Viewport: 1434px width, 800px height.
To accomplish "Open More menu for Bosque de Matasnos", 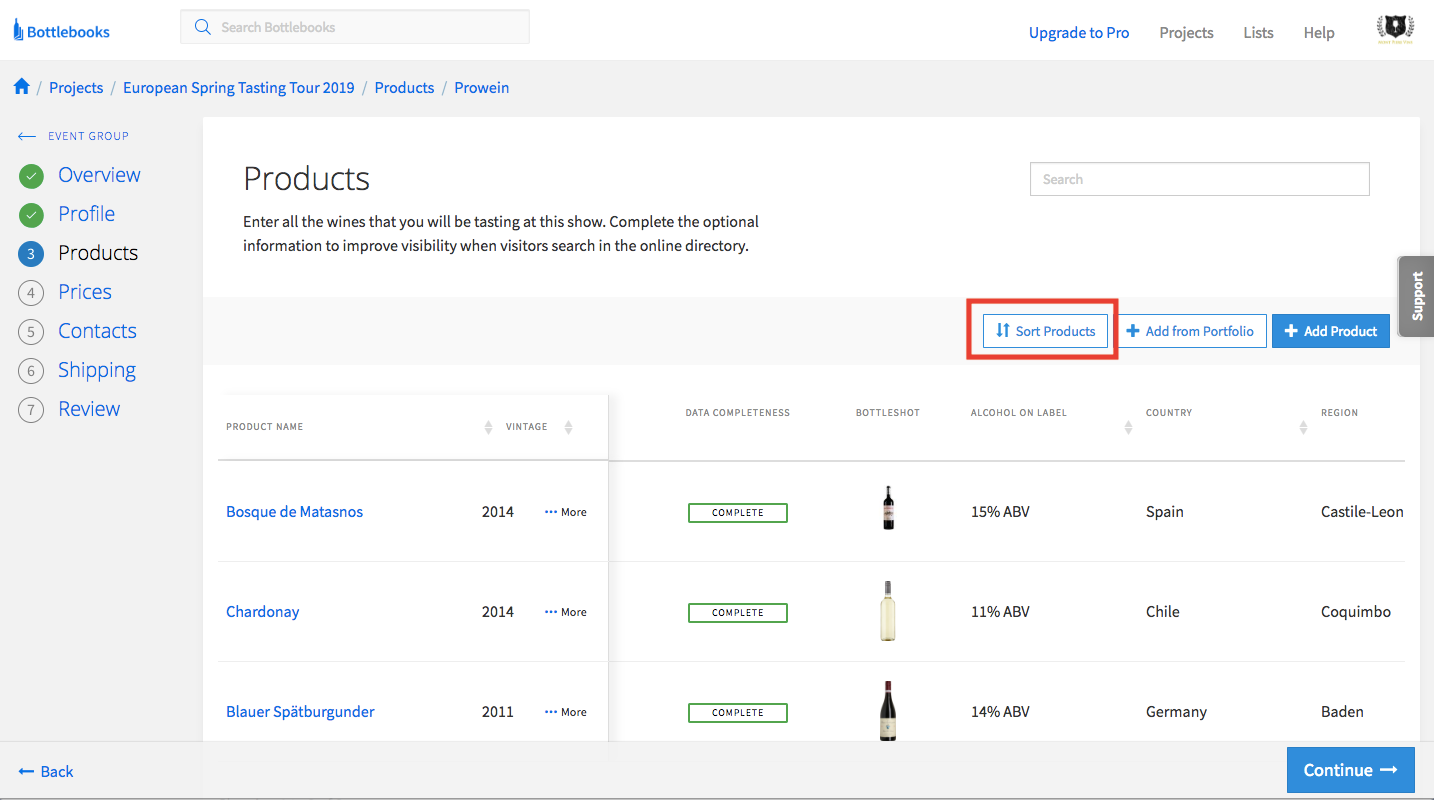I will [566, 512].
